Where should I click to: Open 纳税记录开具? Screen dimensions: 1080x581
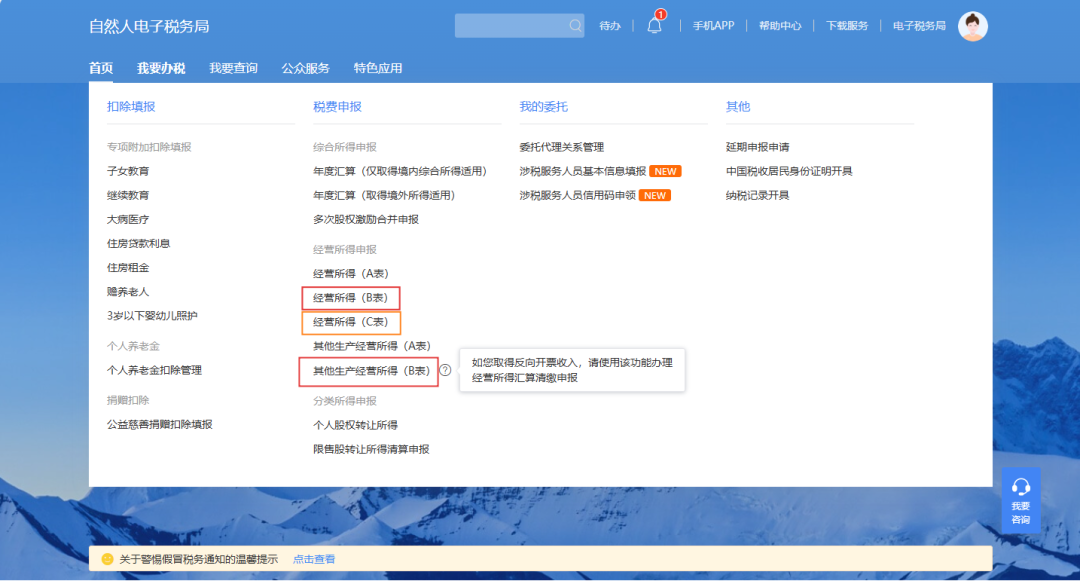click(758, 195)
